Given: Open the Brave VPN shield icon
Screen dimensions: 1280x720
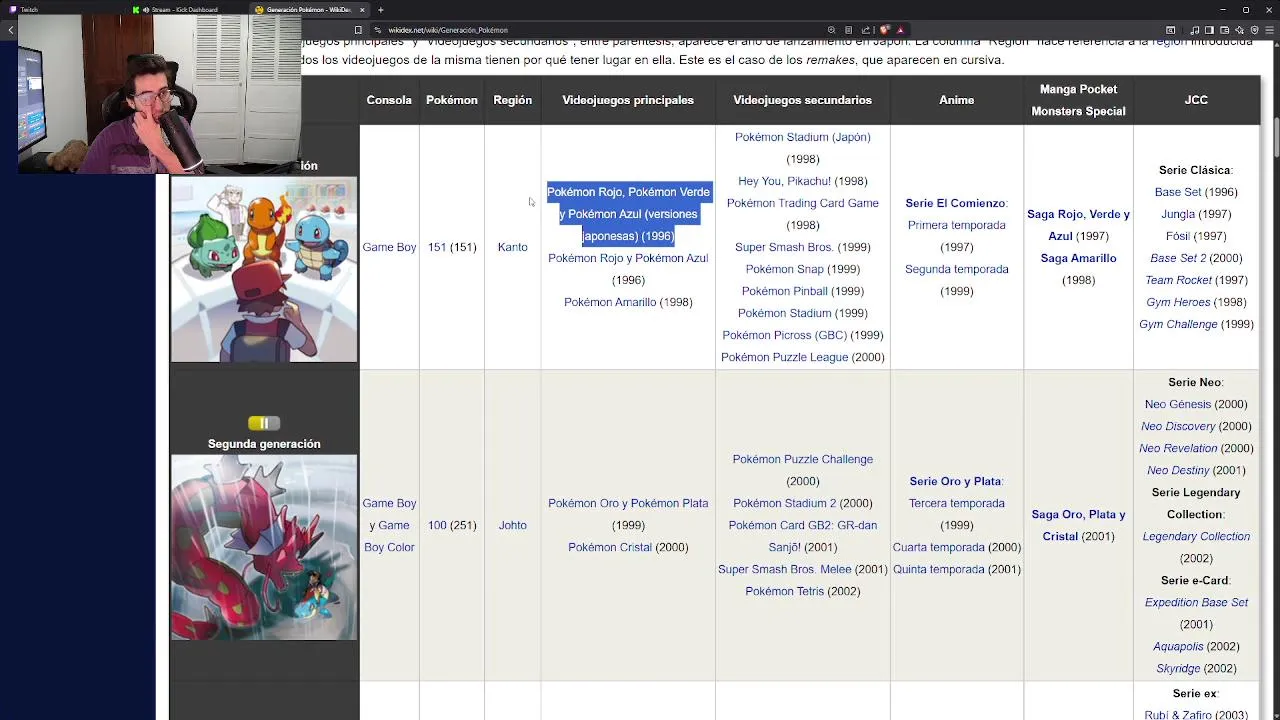Looking at the screenshot, I should click(x=1254, y=30).
